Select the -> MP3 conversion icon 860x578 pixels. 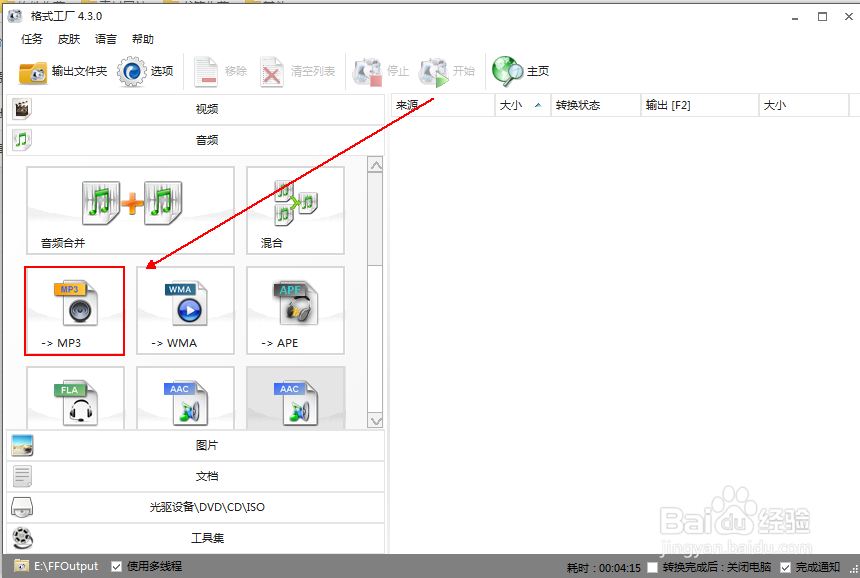tap(74, 310)
